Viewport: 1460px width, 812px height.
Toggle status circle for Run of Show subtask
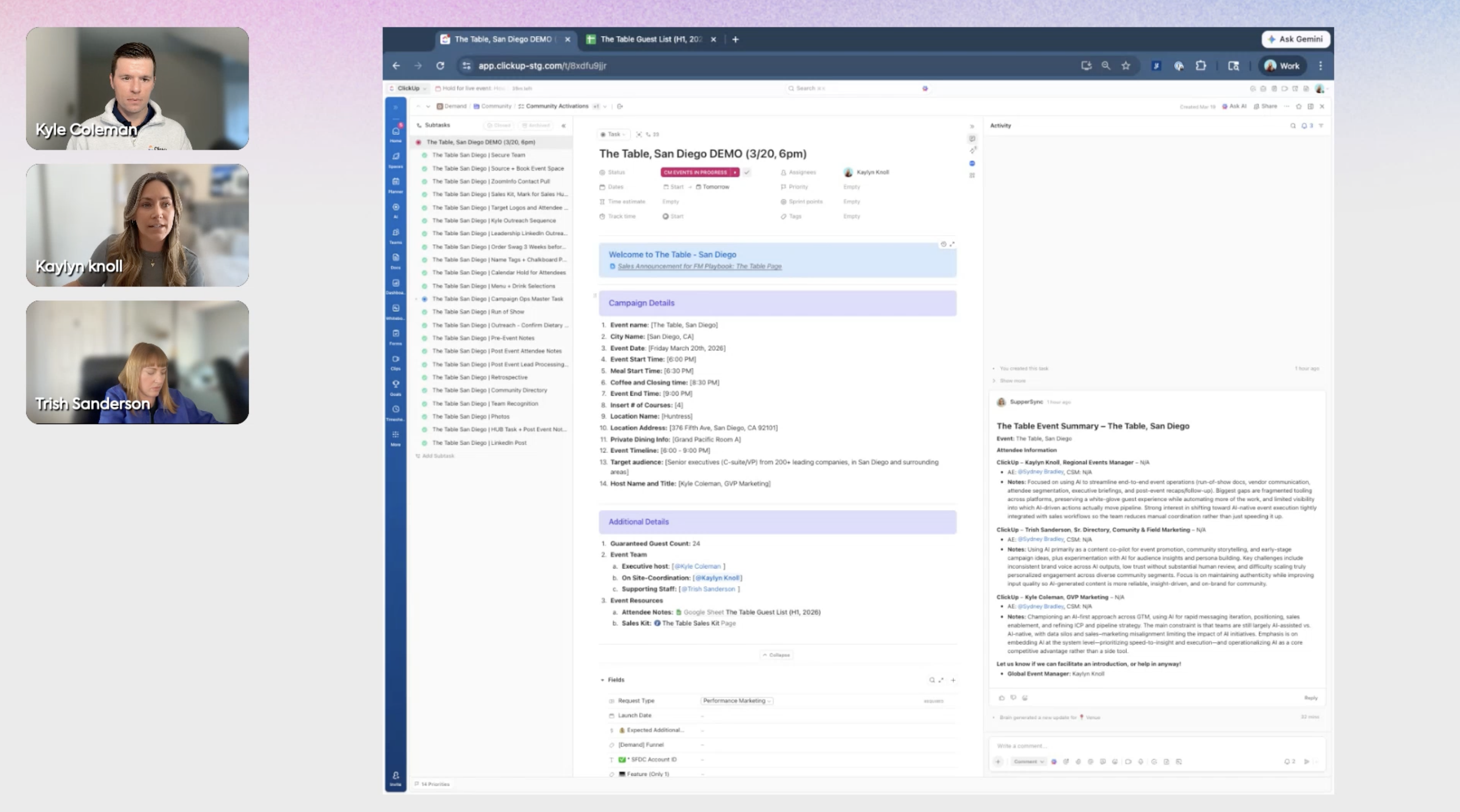(424, 312)
